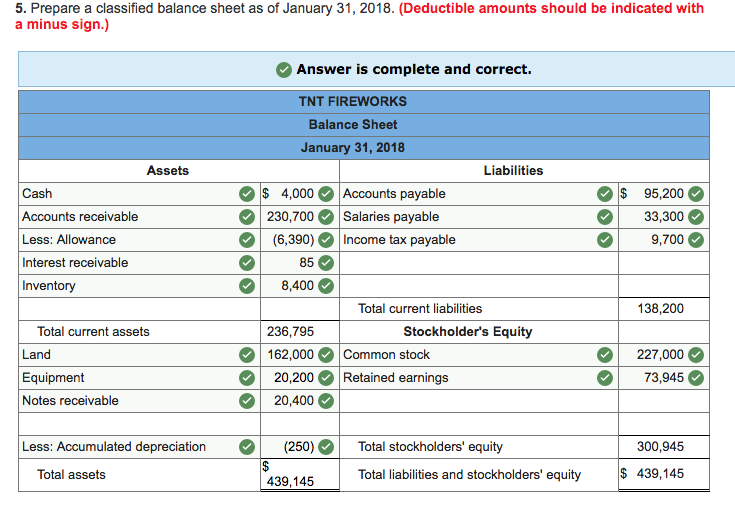Click the check icon after the 20,200 value
The height and width of the screenshot is (524, 735).
click(326, 378)
